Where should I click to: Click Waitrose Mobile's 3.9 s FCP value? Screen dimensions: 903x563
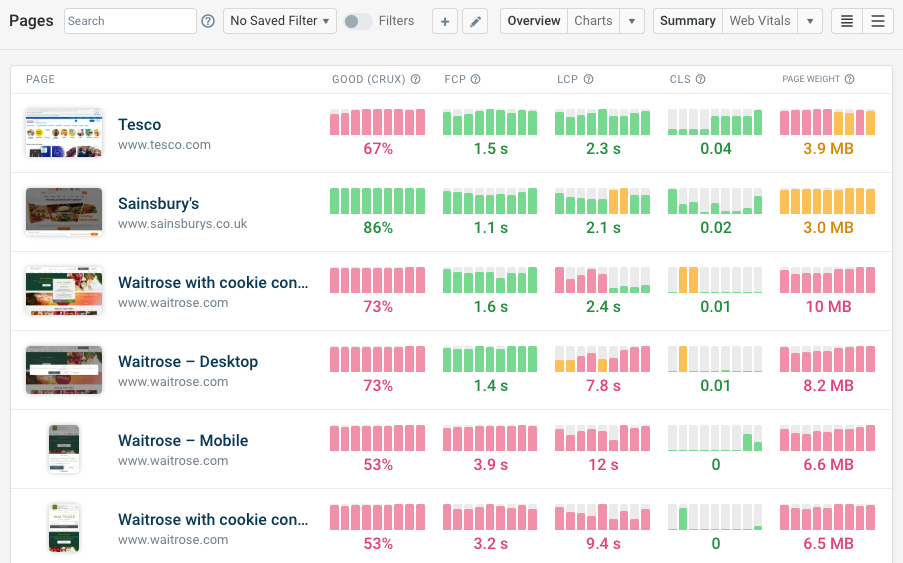[491, 465]
